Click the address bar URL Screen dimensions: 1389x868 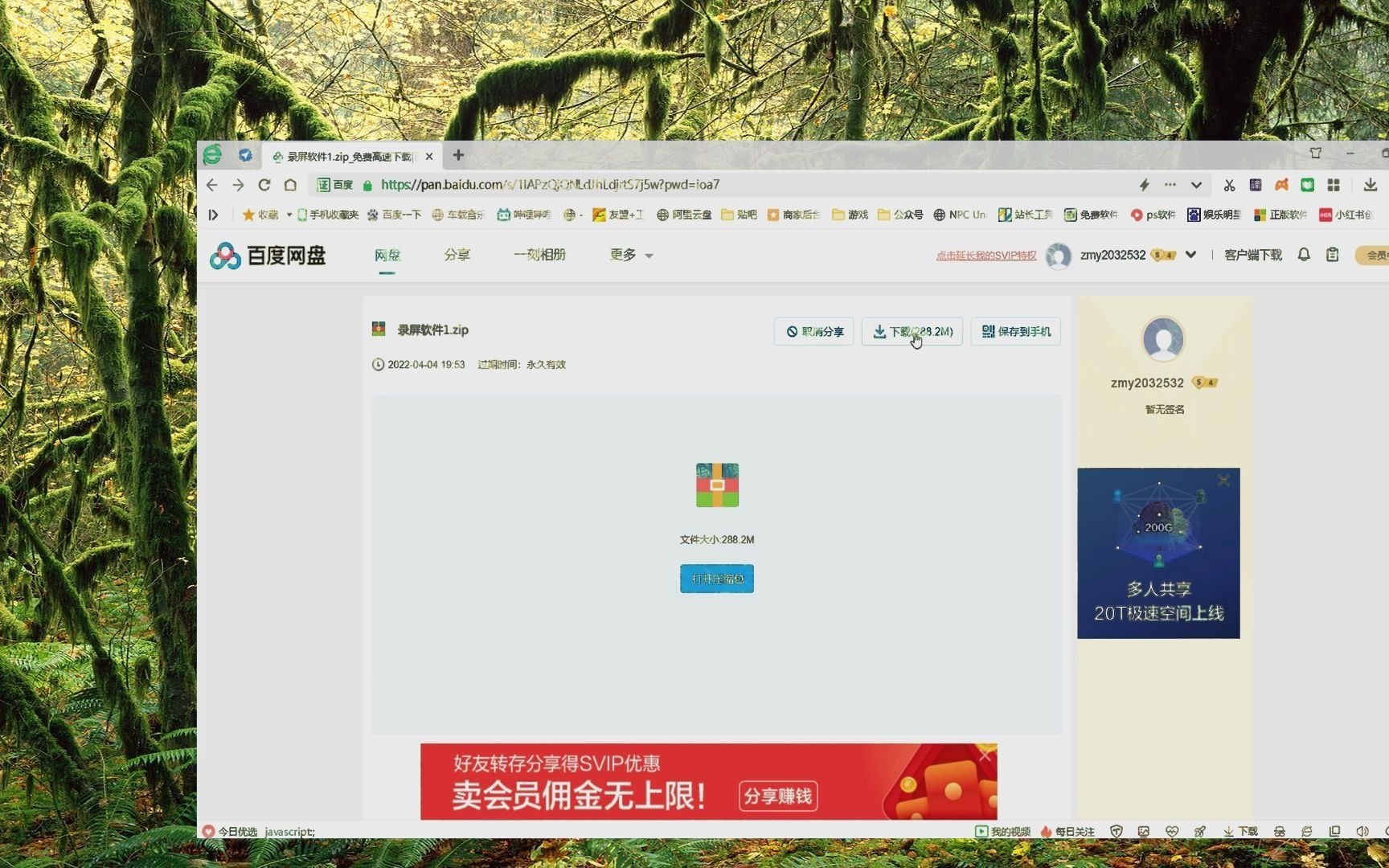pyautogui.click(x=551, y=185)
